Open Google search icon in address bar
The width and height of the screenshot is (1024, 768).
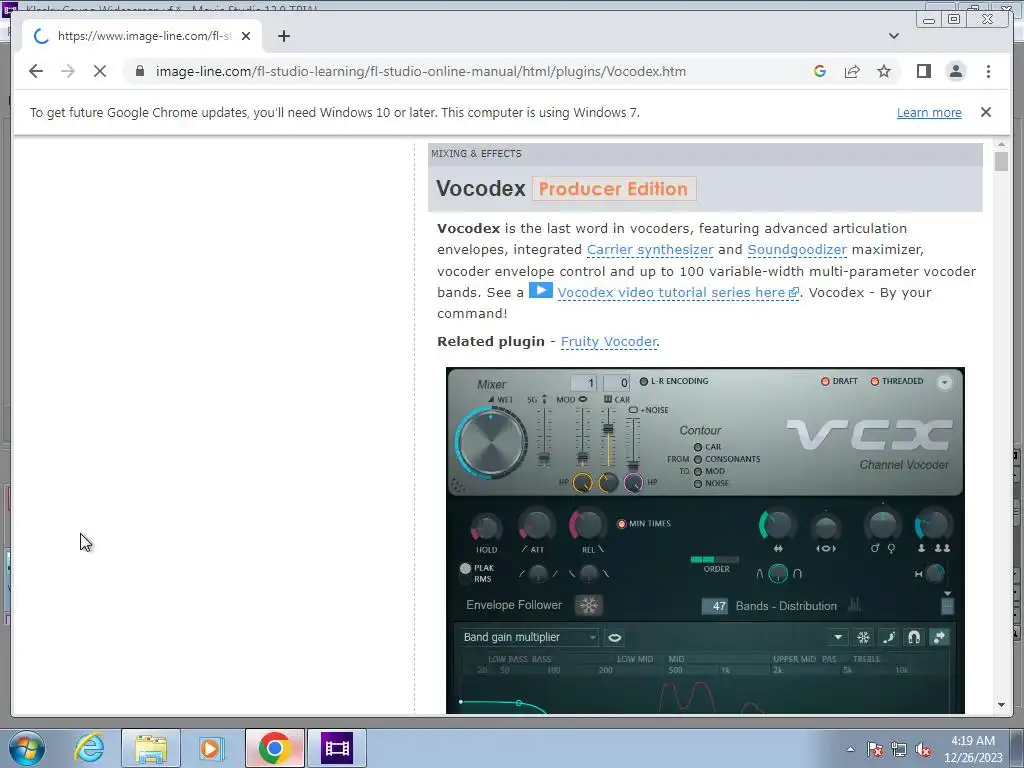coord(820,71)
